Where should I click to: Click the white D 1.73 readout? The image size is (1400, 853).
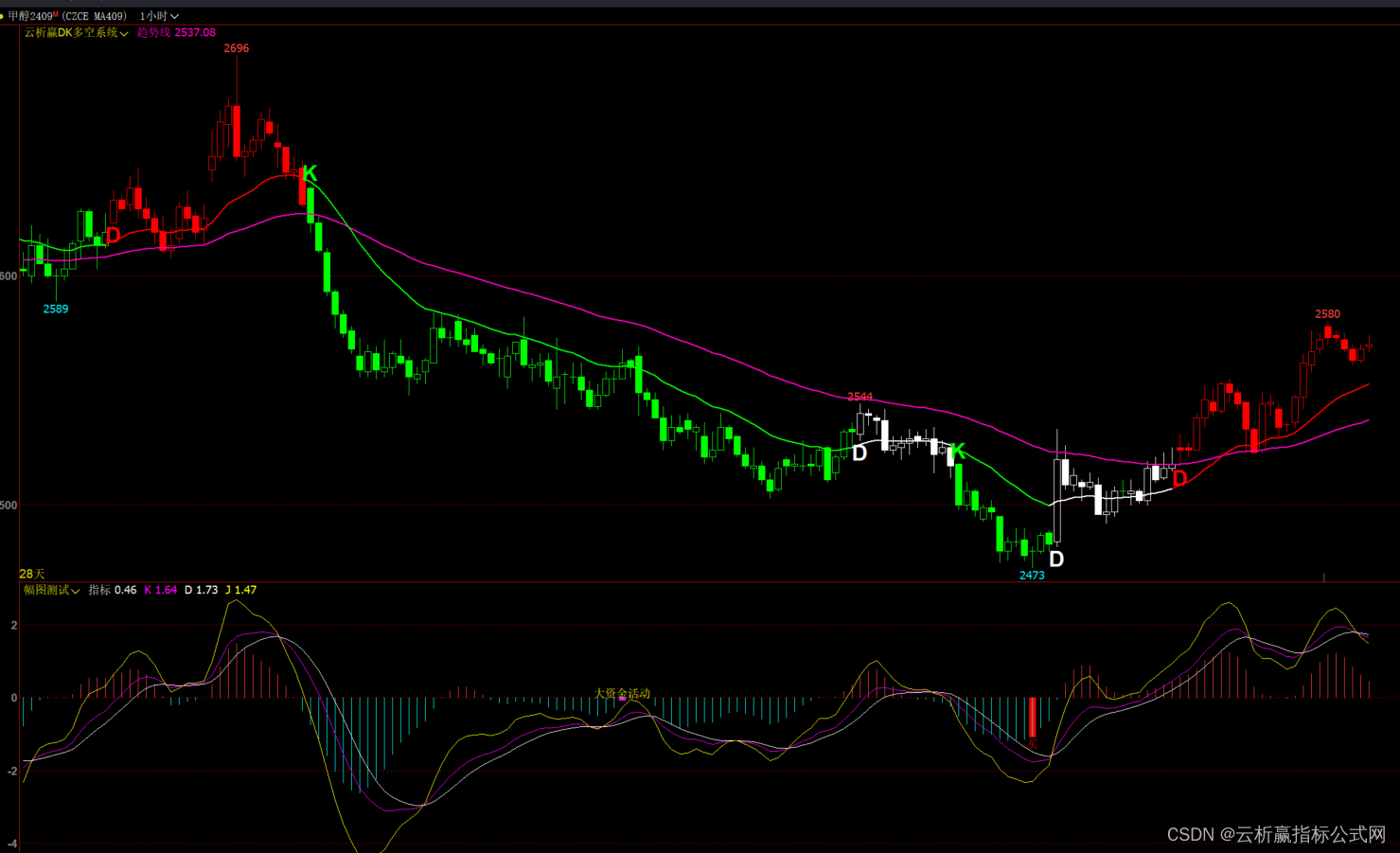201,590
